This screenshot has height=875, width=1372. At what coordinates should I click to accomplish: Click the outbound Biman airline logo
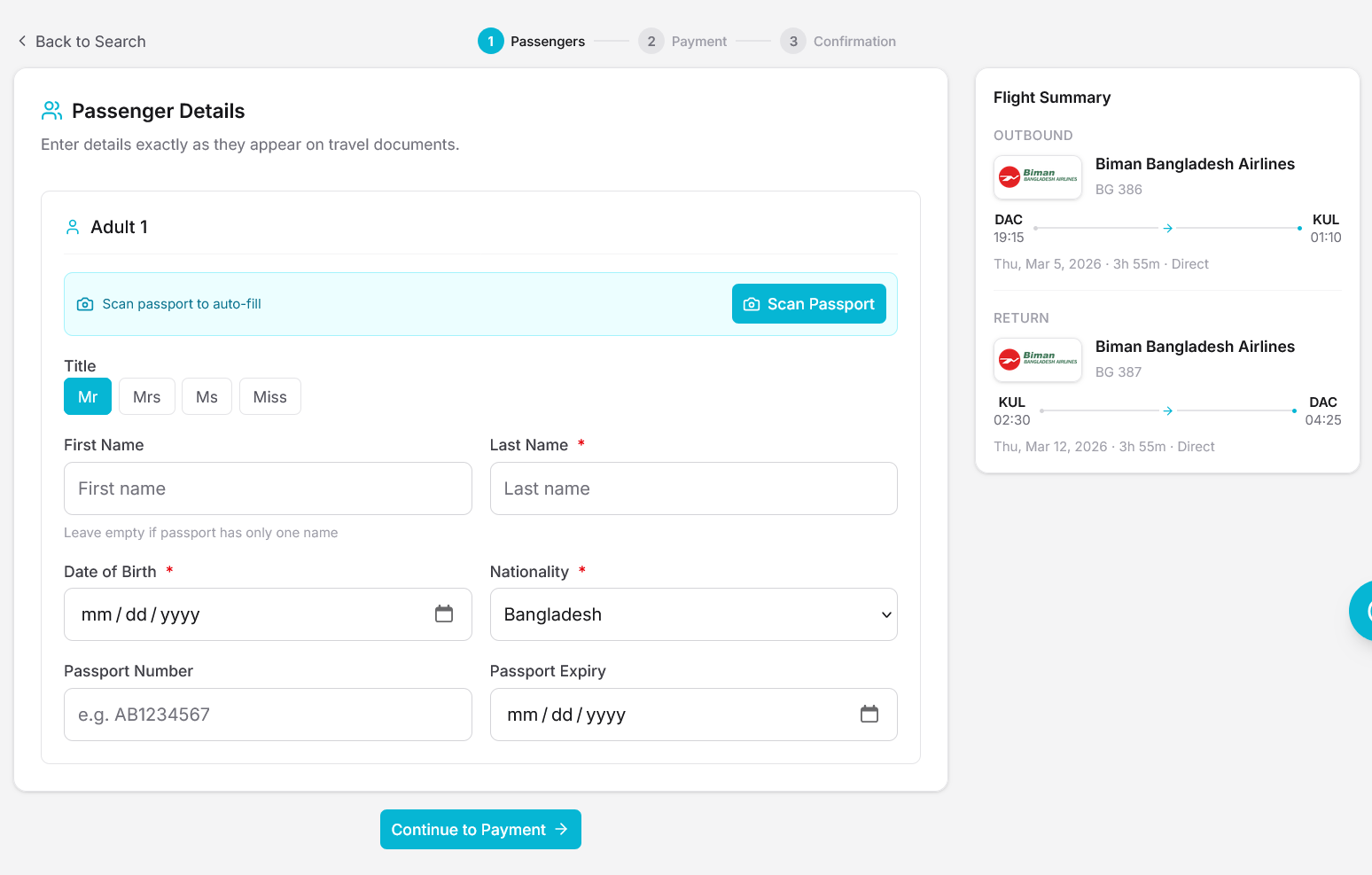pyautogui.click(x=1037, y=177)
